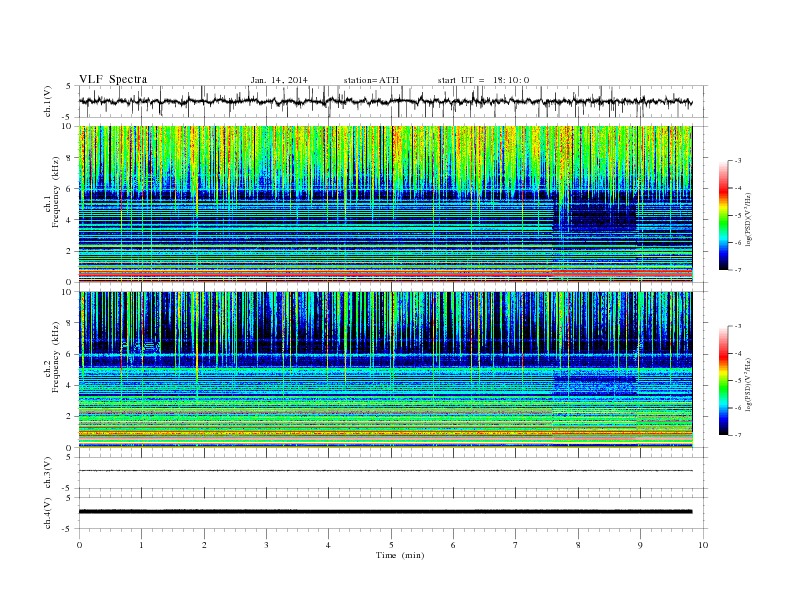Click the 'VLF Spectra' plot title
The image size is (792, 612).
click(113, 79)
